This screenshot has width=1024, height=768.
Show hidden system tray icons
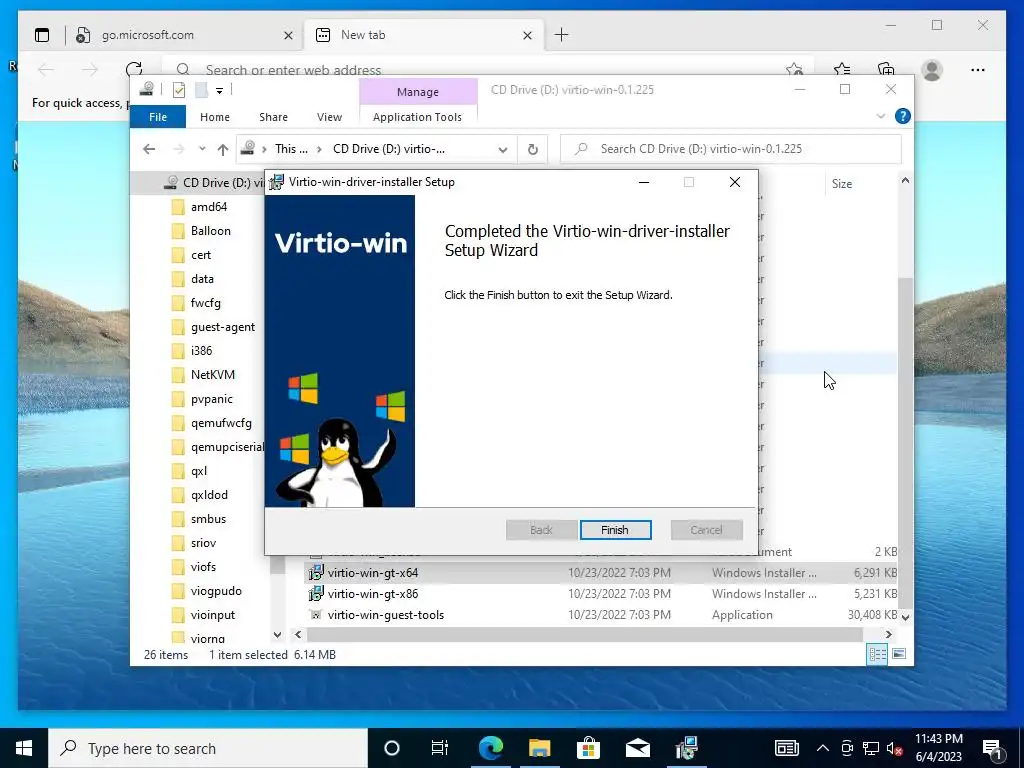pyautogui.click(x=823, y=748)
